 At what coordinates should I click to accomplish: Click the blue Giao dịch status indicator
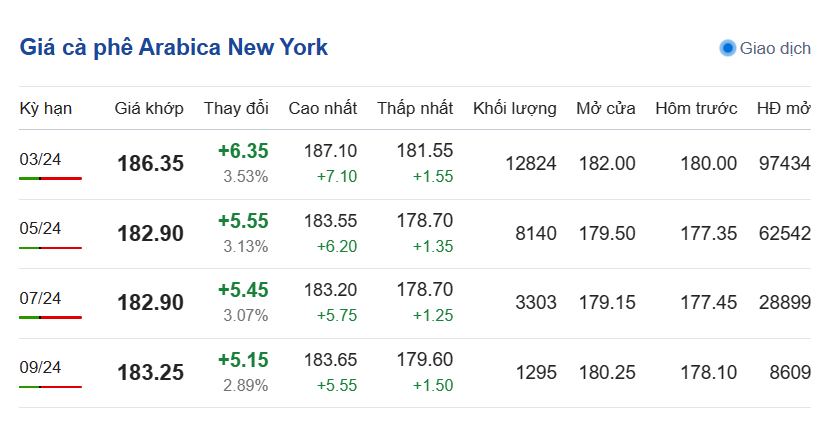pyautogui.click(x=728, y=48)
